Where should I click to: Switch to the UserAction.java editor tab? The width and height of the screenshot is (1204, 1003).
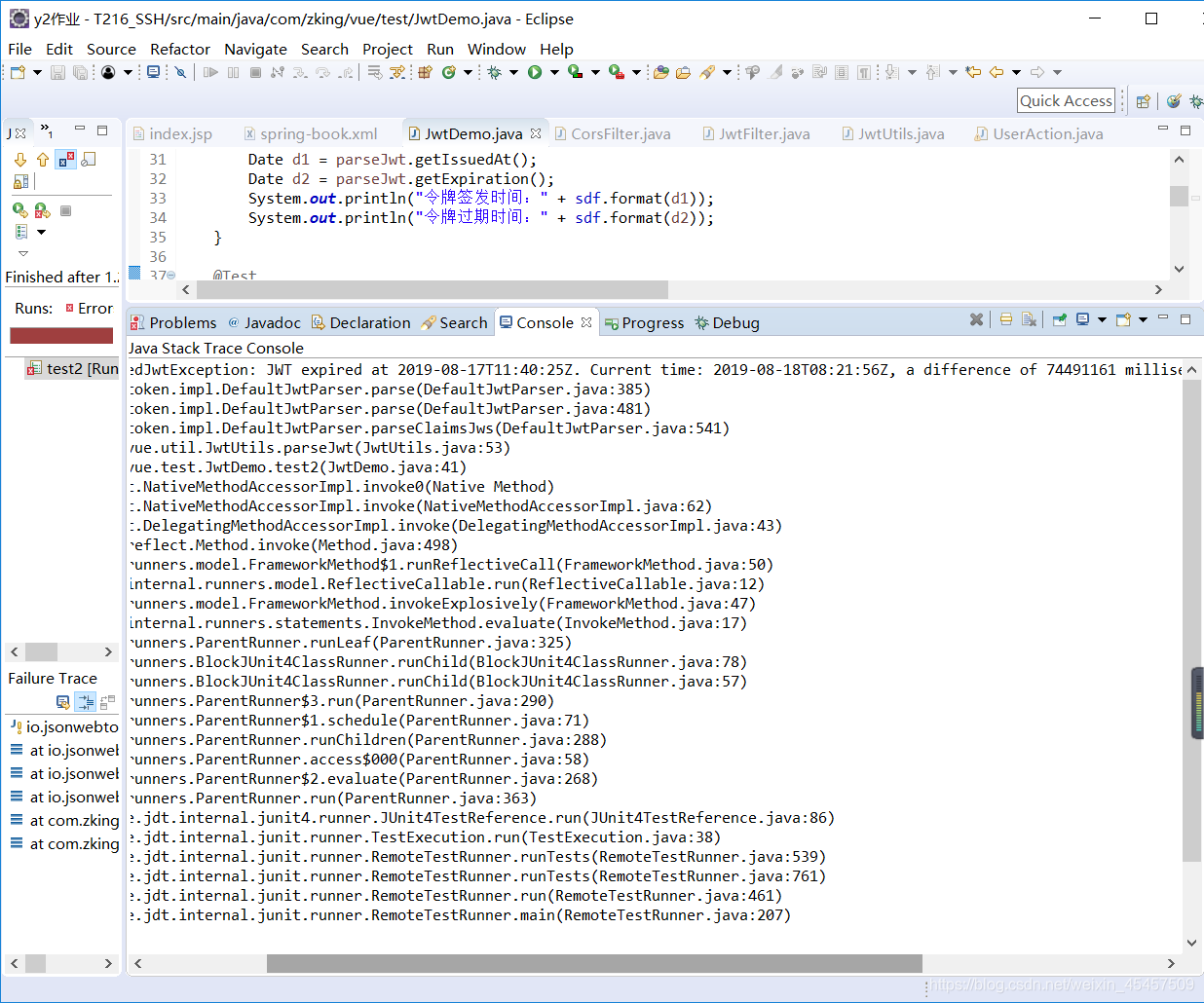(1038, 133)
